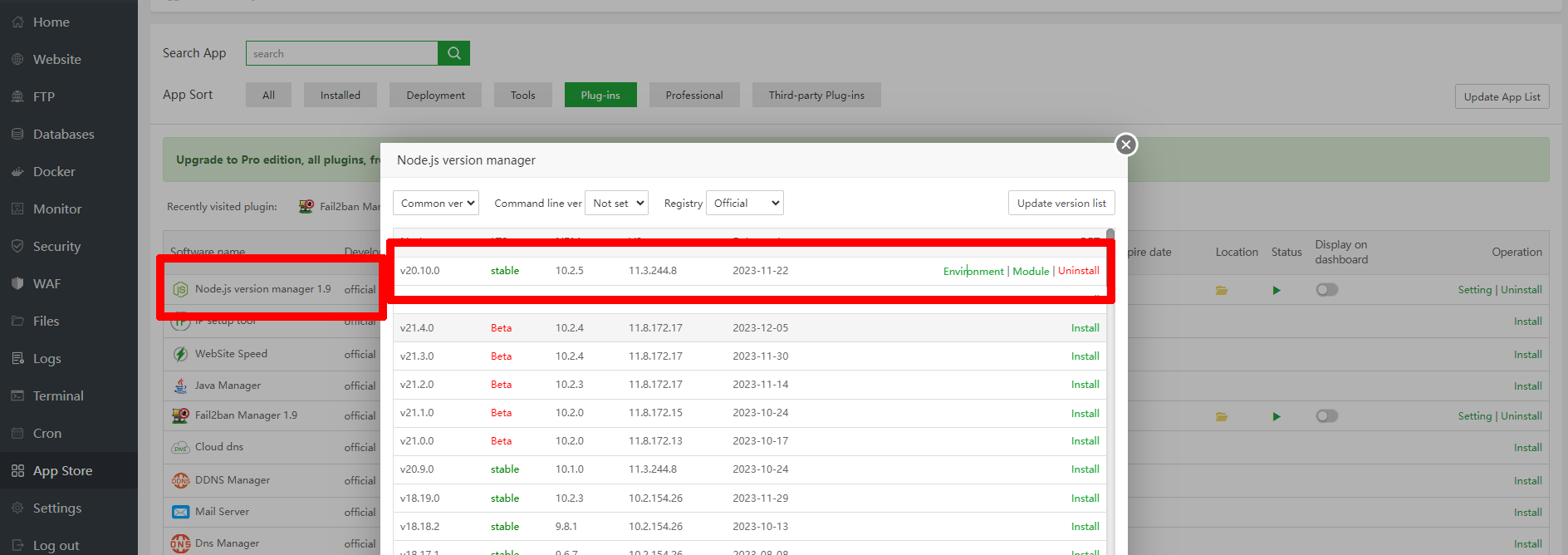This screenshot has width=1568, height=555.
Task: Click the WAF shield icon in sidebar
Action: click(17, 284)
